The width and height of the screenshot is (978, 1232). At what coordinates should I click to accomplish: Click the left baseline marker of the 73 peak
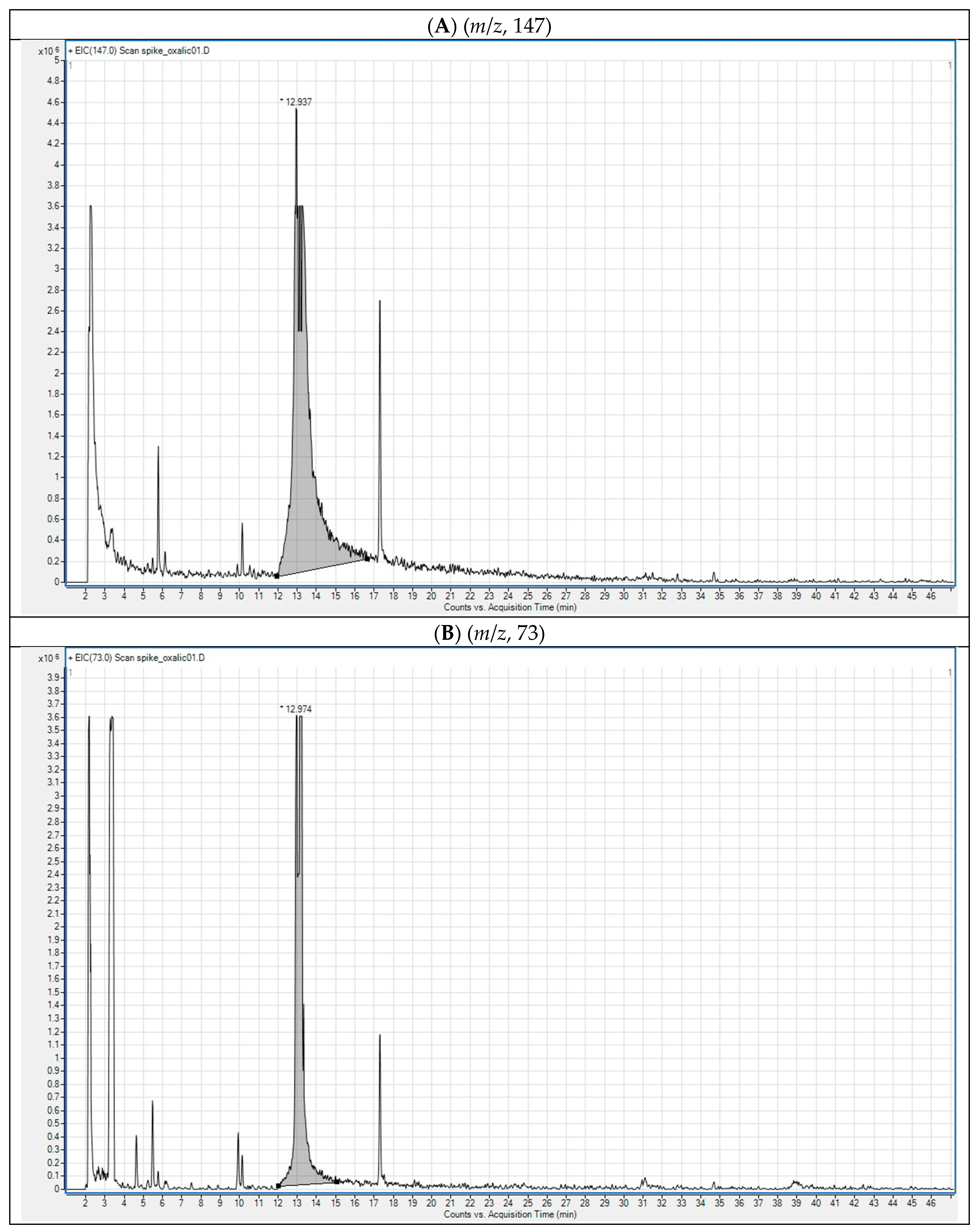[278, 1186]
